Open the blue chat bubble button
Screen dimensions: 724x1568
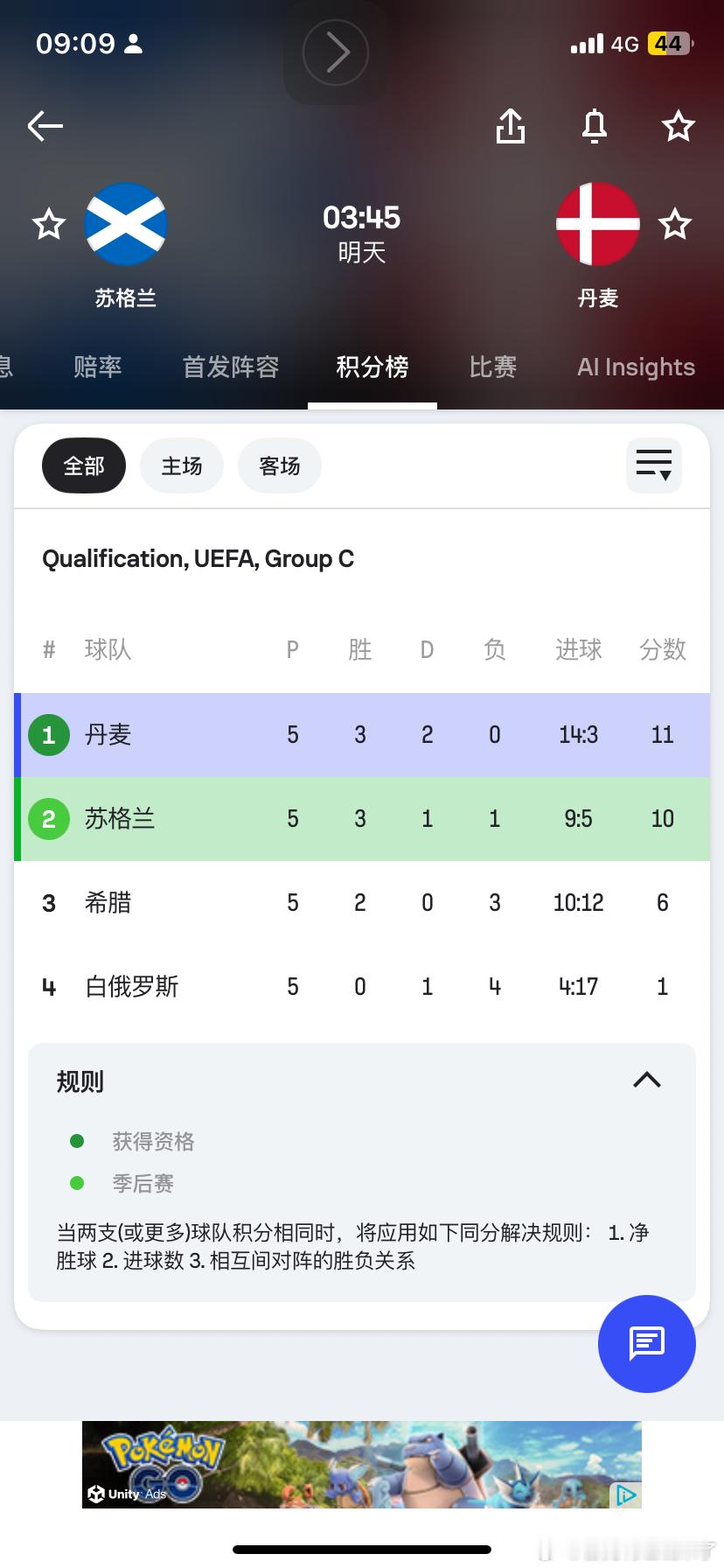pyautogui.click(x=646, y=1343)
